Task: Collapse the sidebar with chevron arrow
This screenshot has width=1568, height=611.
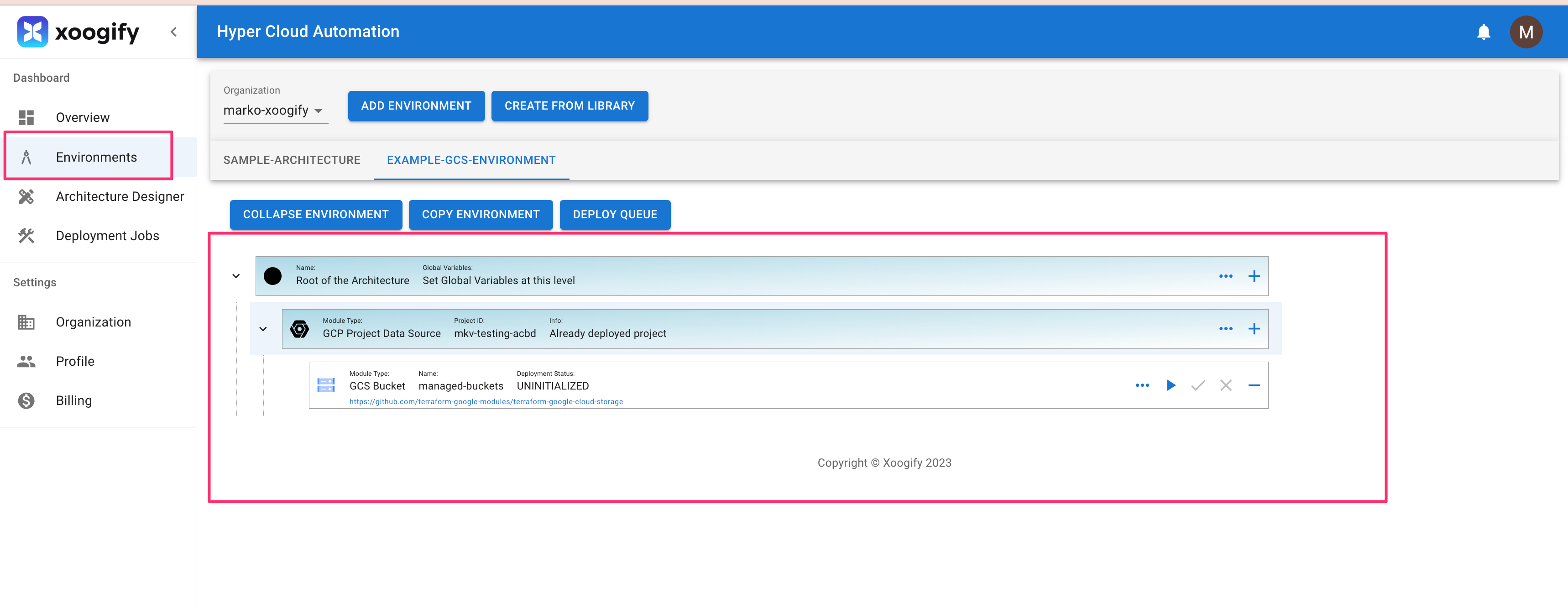Action: pyautogui.click(x=173, y=32)
